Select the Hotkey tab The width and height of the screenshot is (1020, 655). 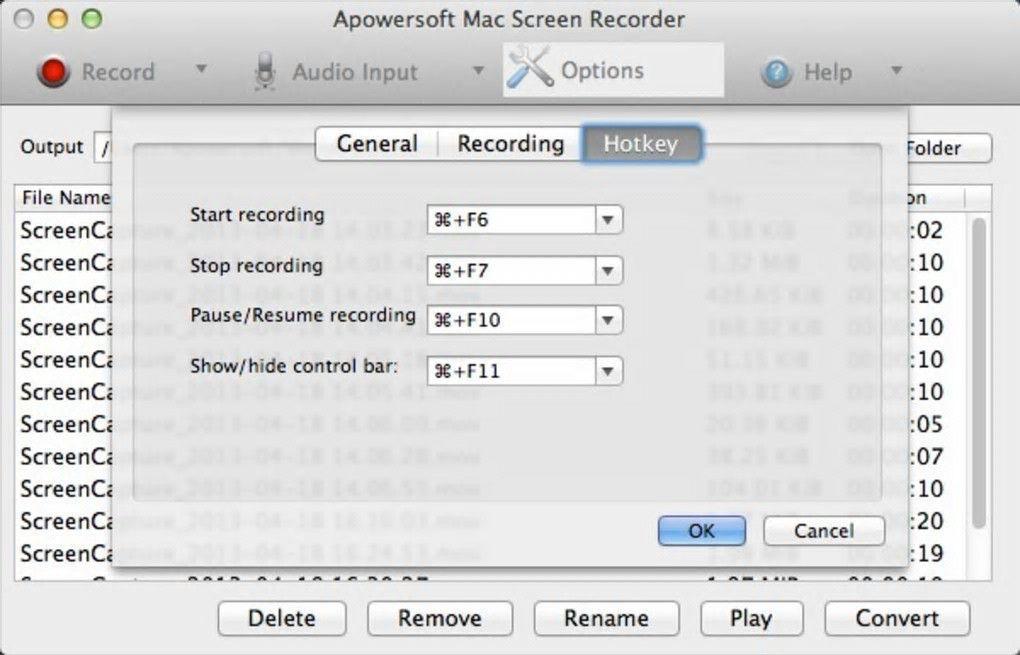(x=641, y=144)
